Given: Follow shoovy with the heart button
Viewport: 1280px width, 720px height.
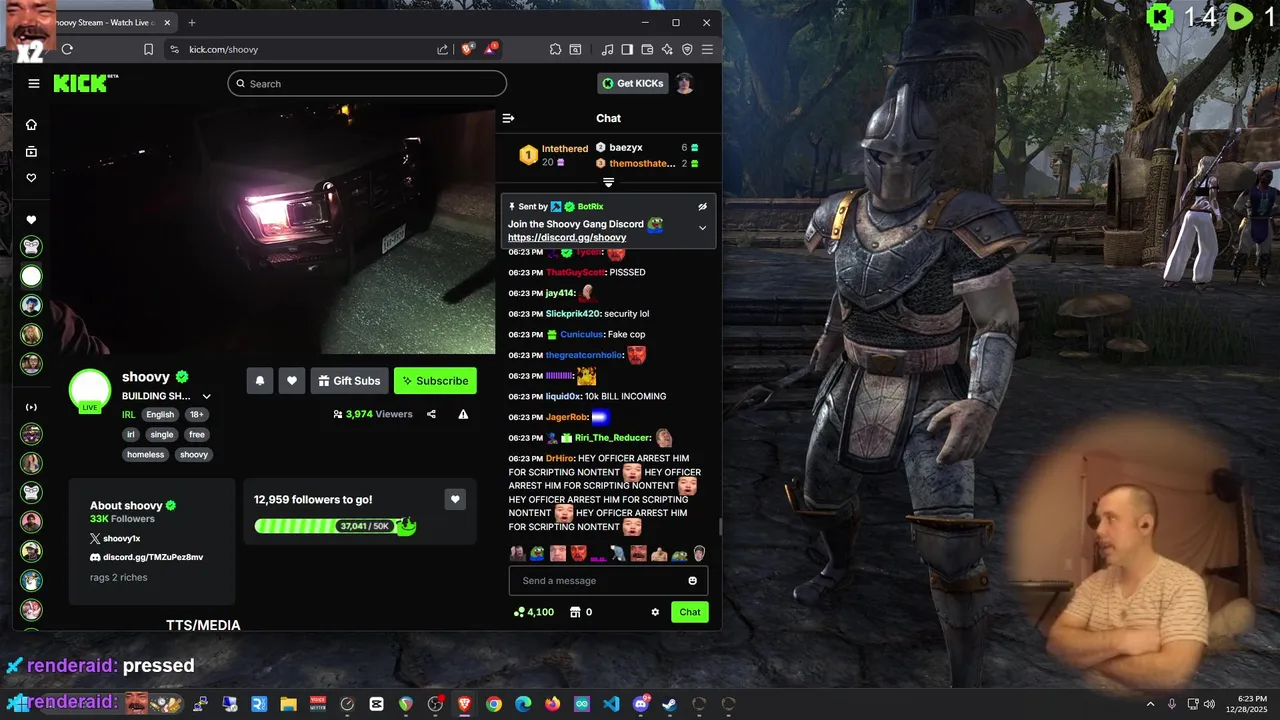Looking at the screenshot, I should click(292, 380).
